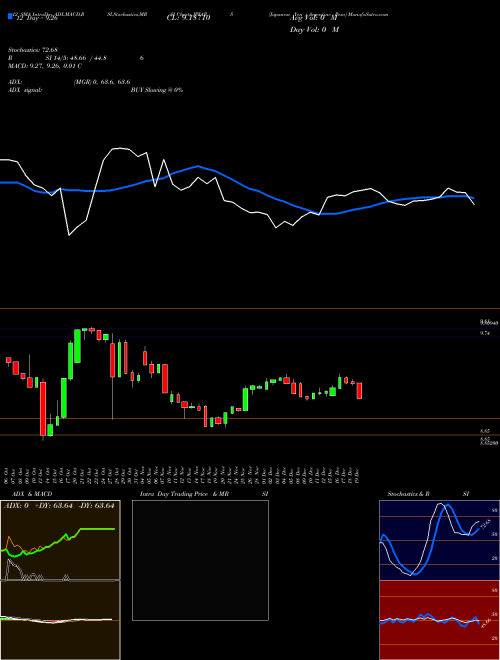The image size is (500, 660).
Task: Click inside the empty intraday price chart box
Action: [x=200, y=560]
